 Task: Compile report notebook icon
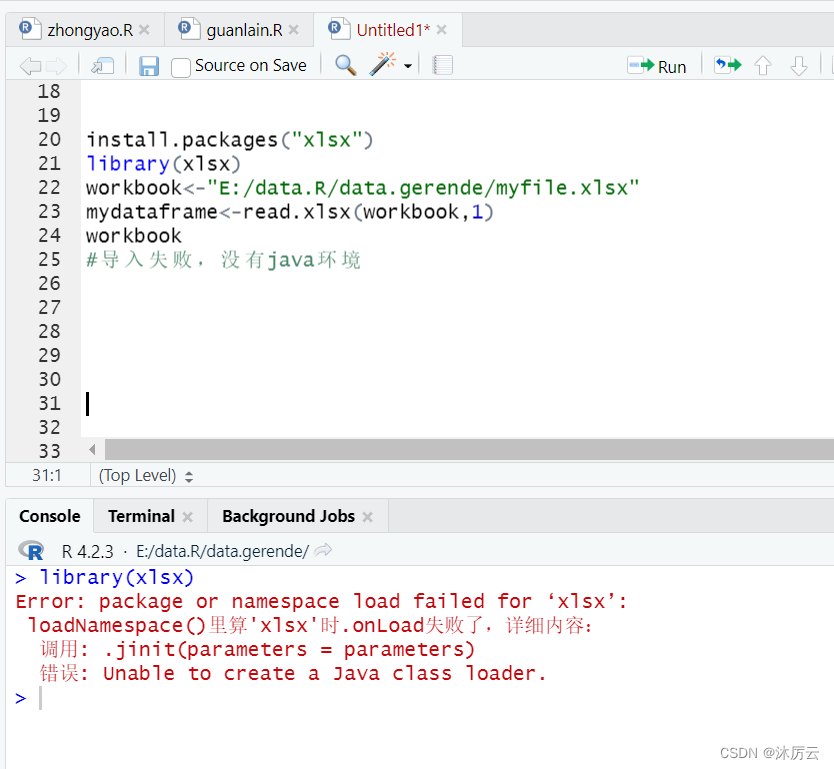[x=442, y=66]
